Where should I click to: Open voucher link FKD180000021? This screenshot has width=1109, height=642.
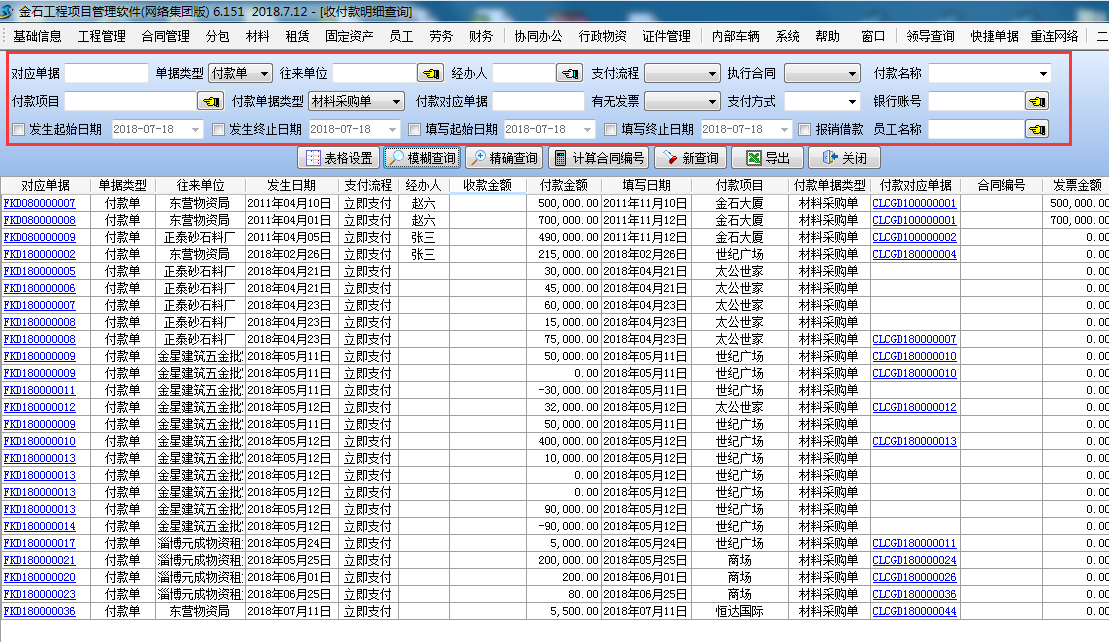click(x=40, y=560)
